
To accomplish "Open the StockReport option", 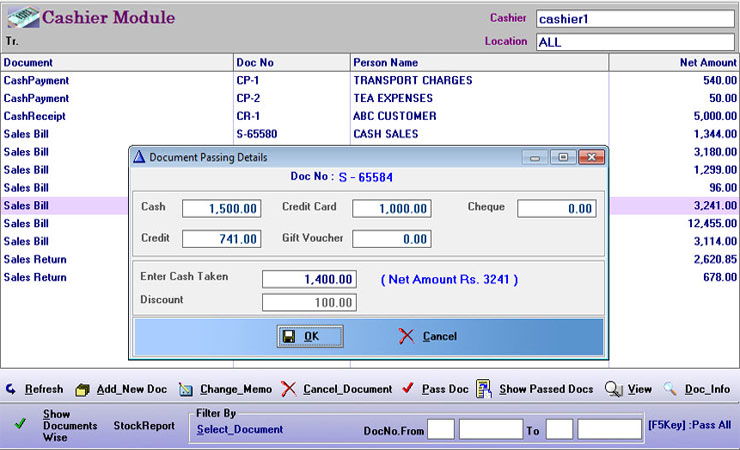I will pyautogui.click(x=144, y=425).
